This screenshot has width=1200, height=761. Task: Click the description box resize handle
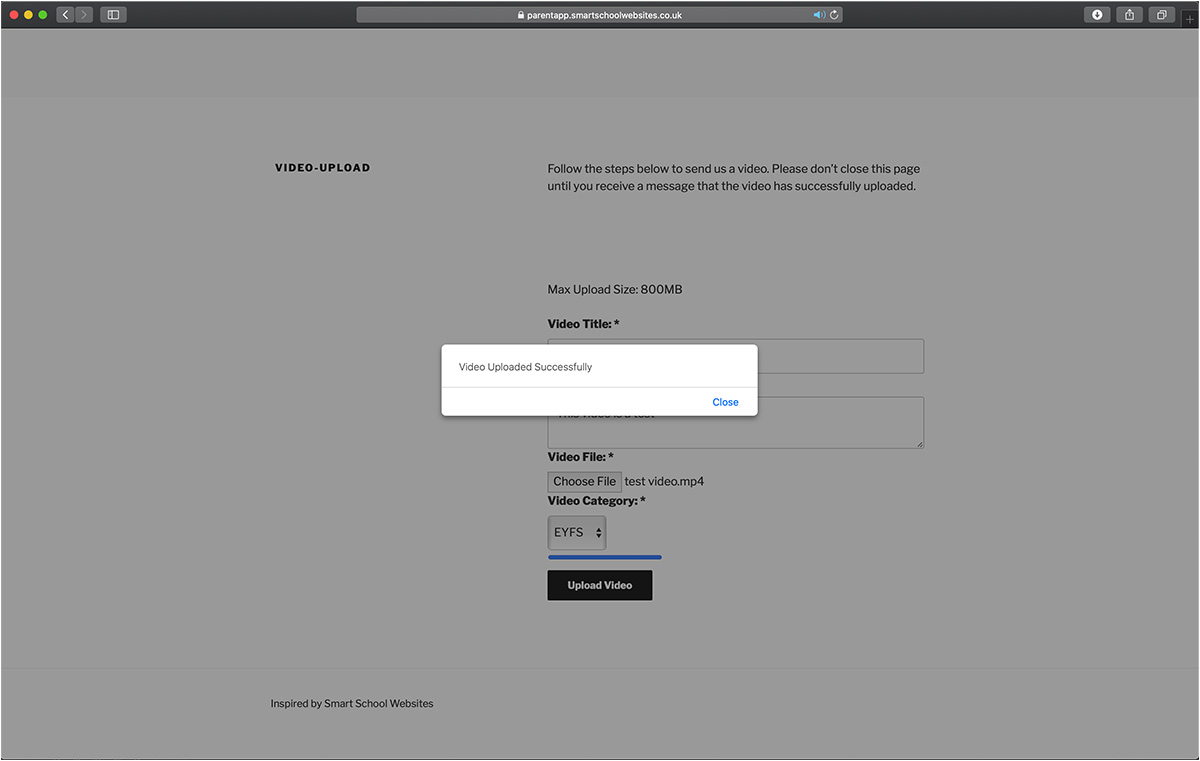(x=919, y=443)
